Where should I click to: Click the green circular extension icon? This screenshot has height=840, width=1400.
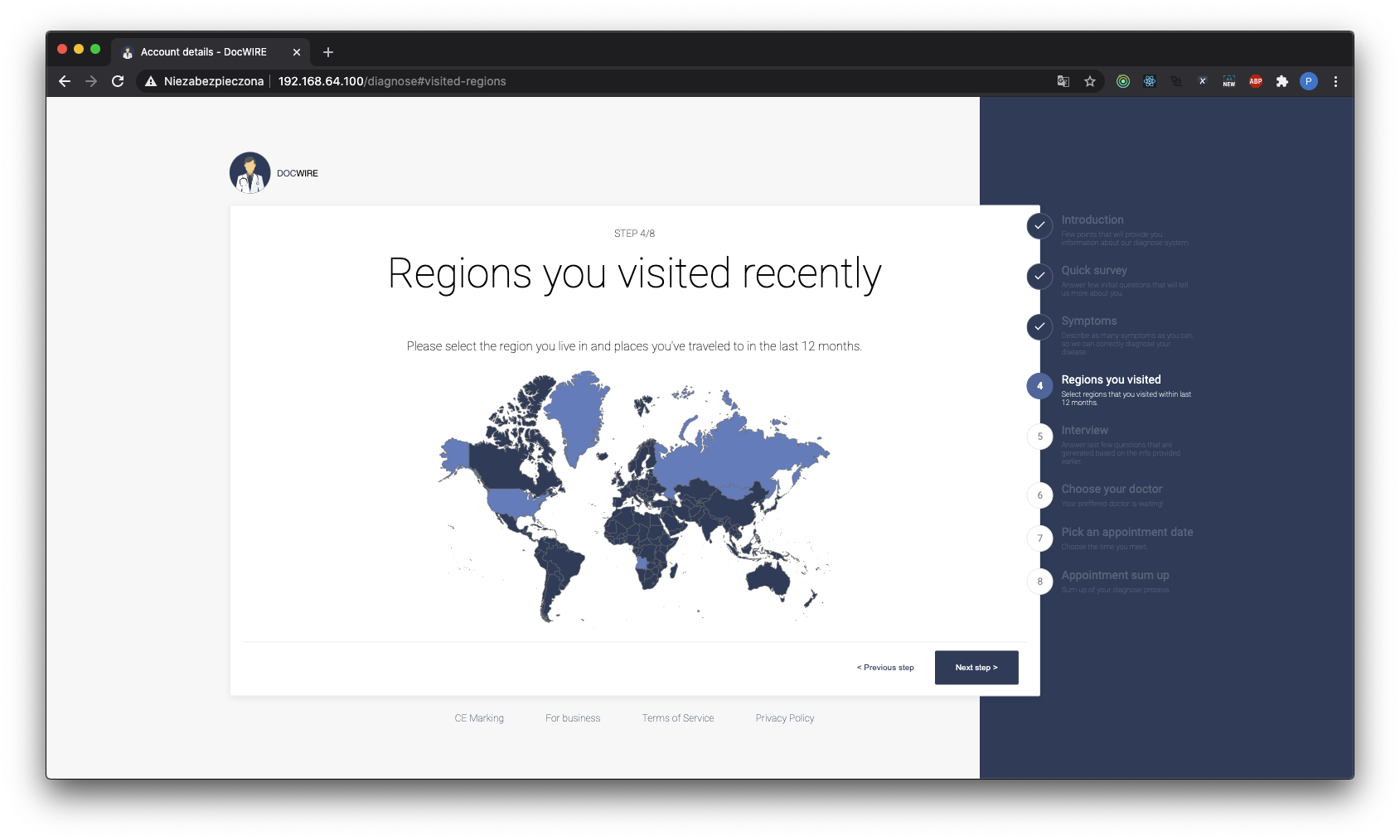pyautogui.click(x=1123, y=81)
